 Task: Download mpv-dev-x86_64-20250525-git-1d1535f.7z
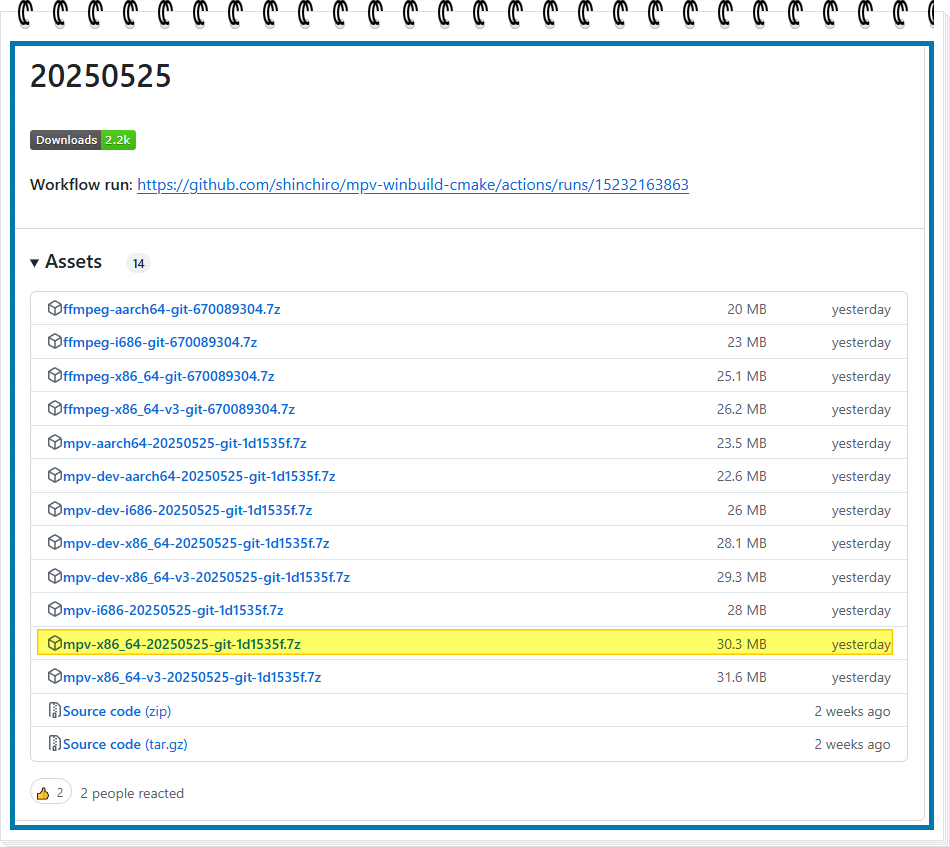(x=196, y=543)
